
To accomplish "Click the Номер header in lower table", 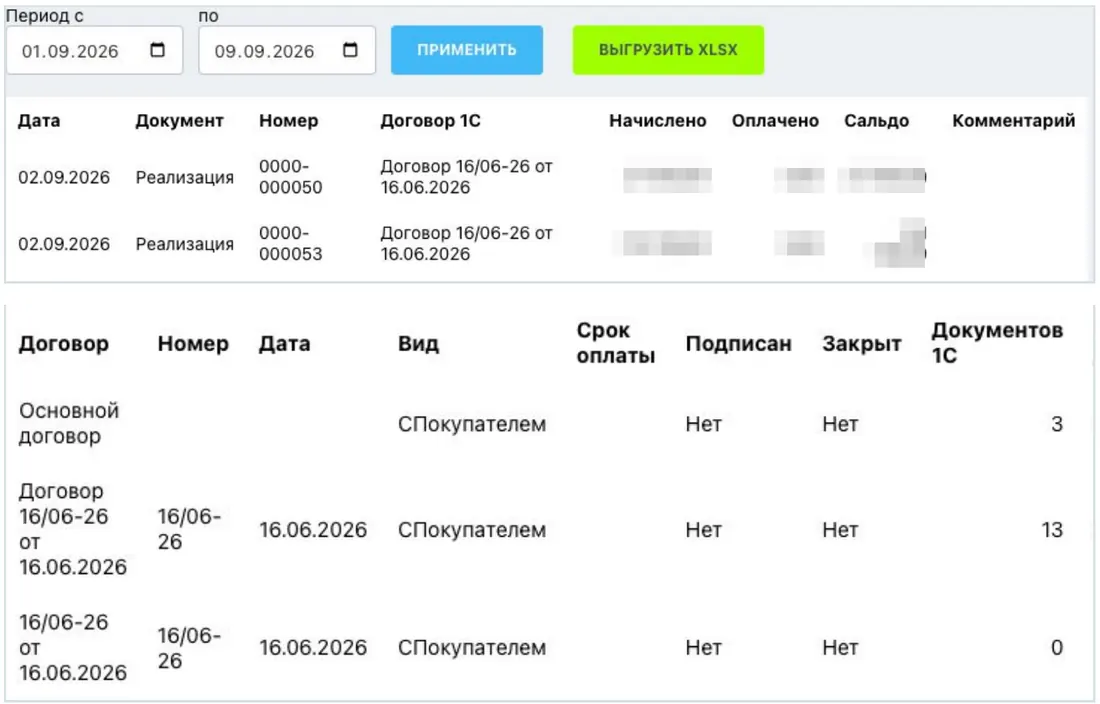I will click(x=193, y=344).
